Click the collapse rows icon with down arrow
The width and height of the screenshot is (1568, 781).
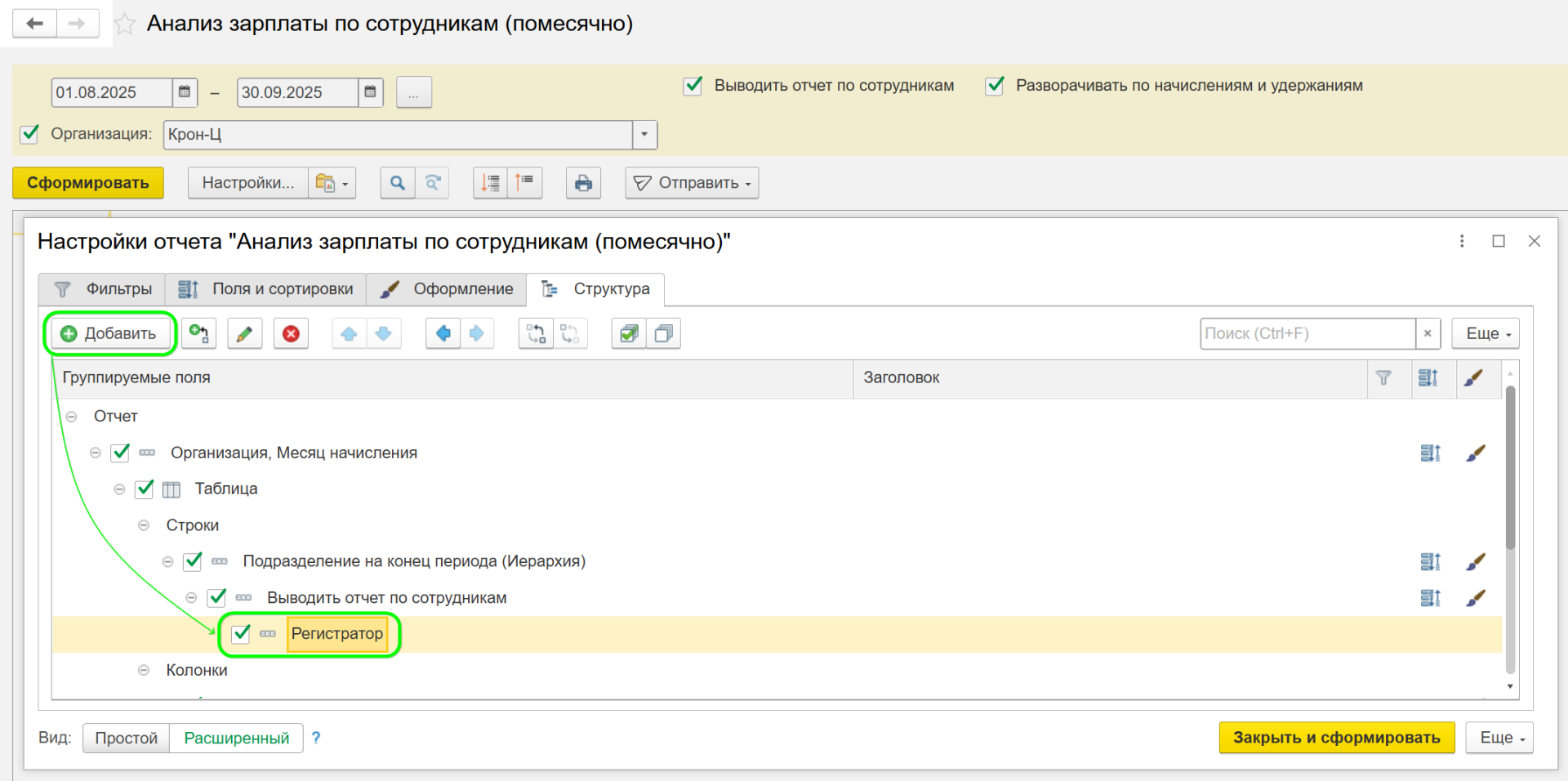coord(489,182)
